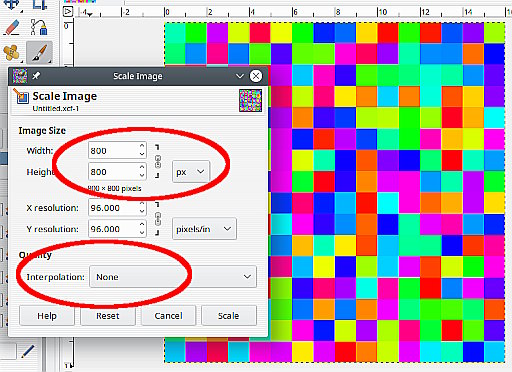Image resolution: width=512 pixels, height=372 pixels.
Task: Select the Paths tool
Action: [39, 27]
